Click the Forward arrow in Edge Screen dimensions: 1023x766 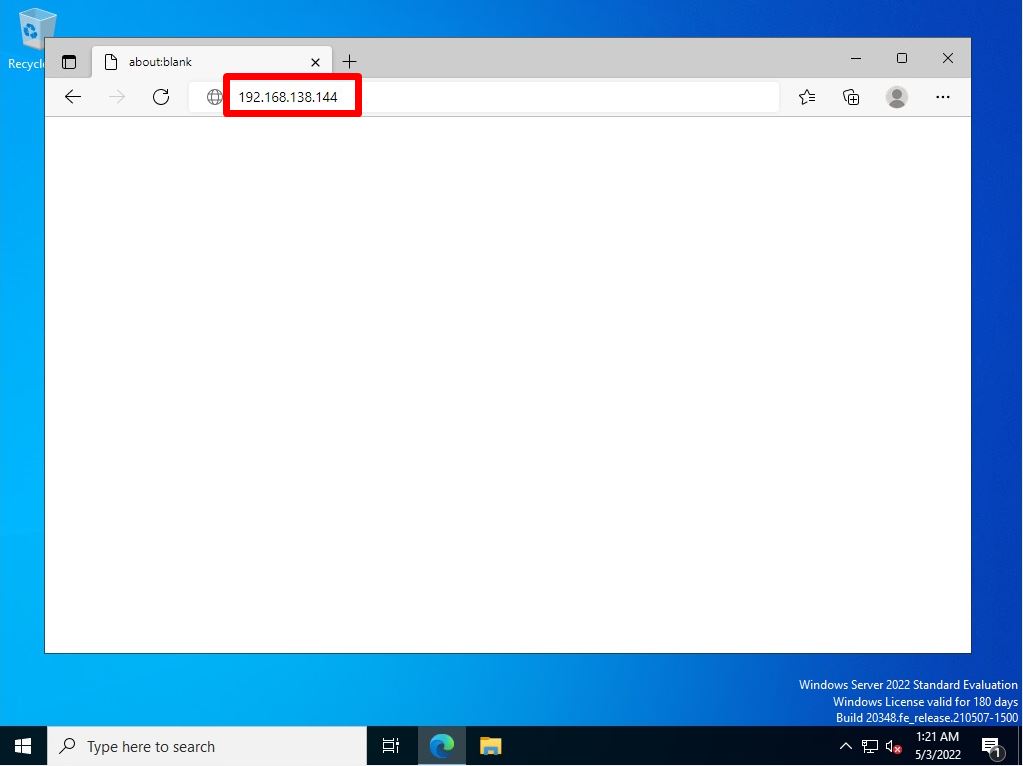(x=117, y=97)
